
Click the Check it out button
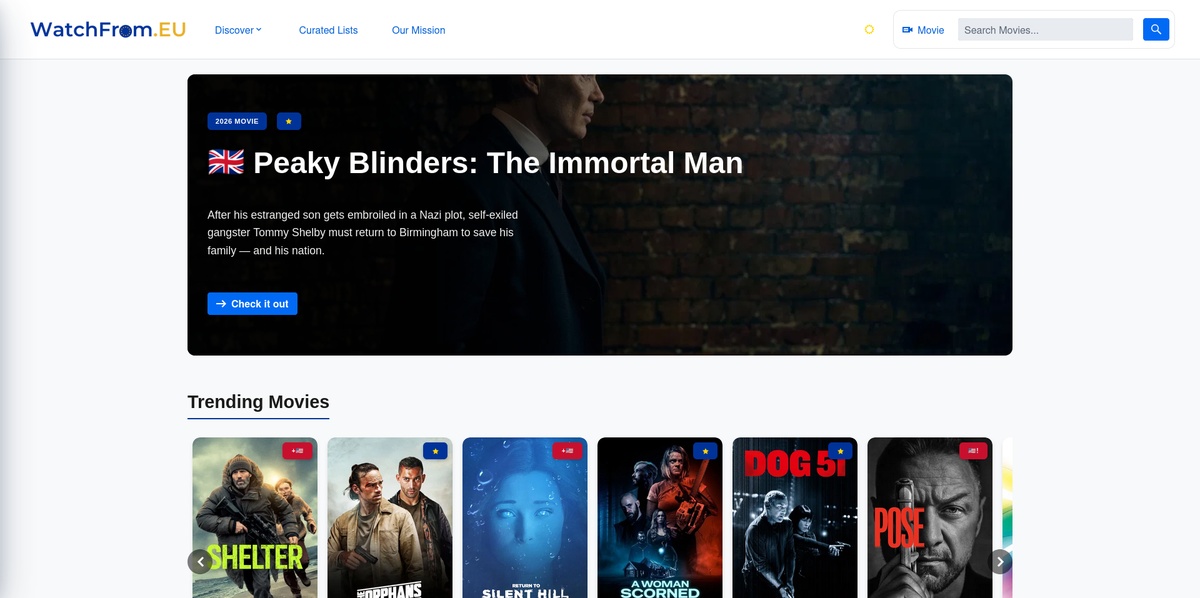click(252, 304)
